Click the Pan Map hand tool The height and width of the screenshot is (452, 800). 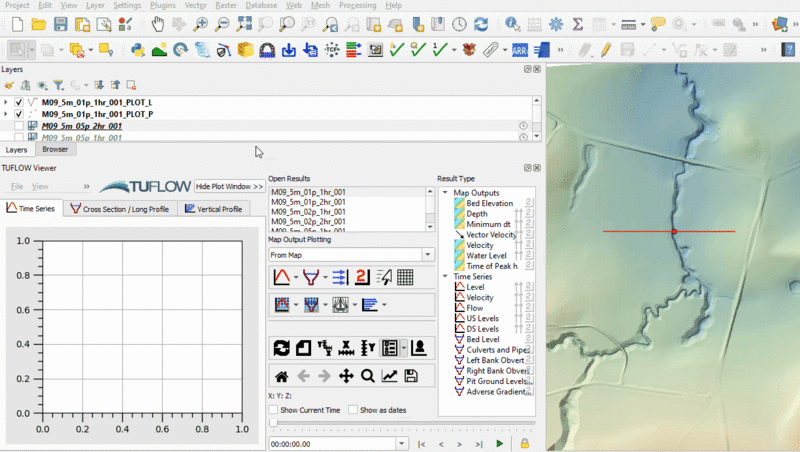pos(158,23)
